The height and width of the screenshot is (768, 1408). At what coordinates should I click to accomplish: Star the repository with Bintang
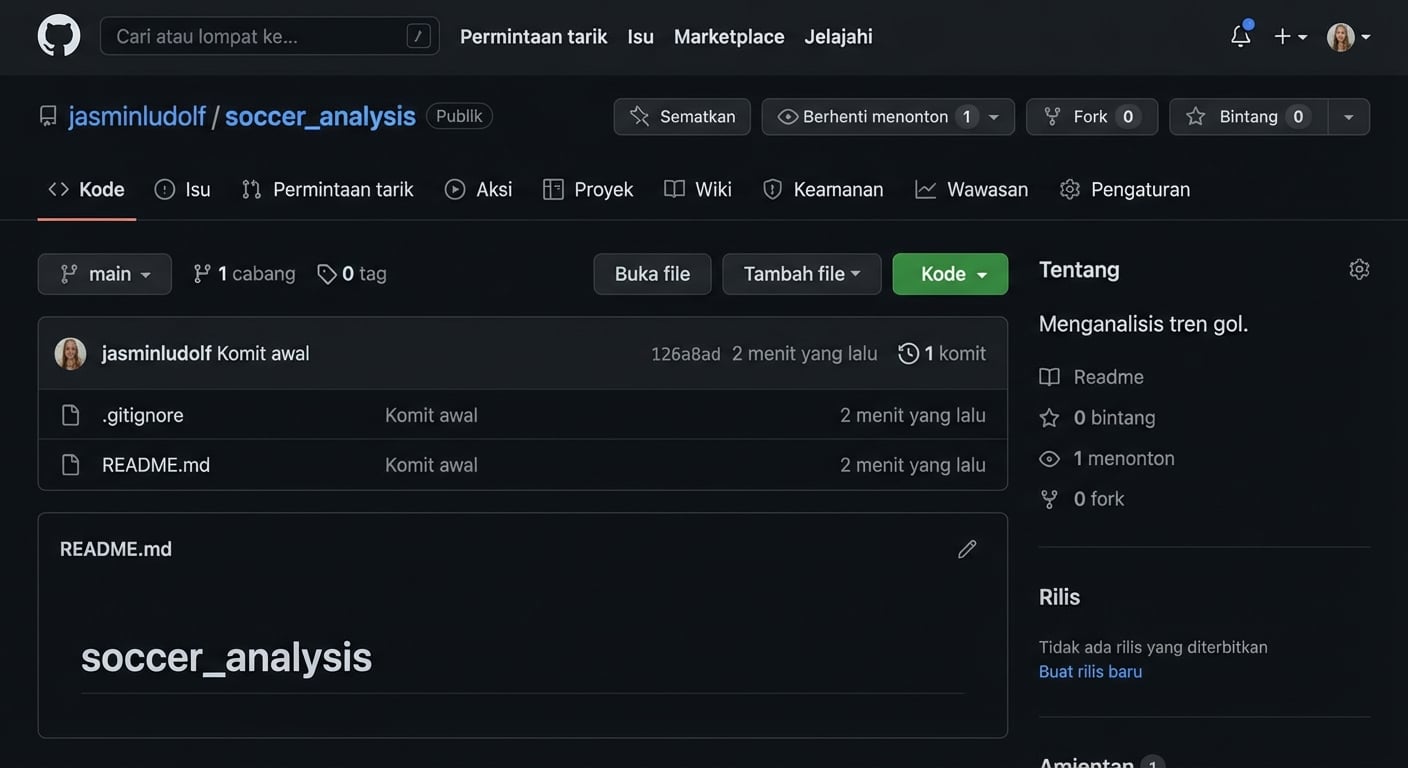(1248, 116)
